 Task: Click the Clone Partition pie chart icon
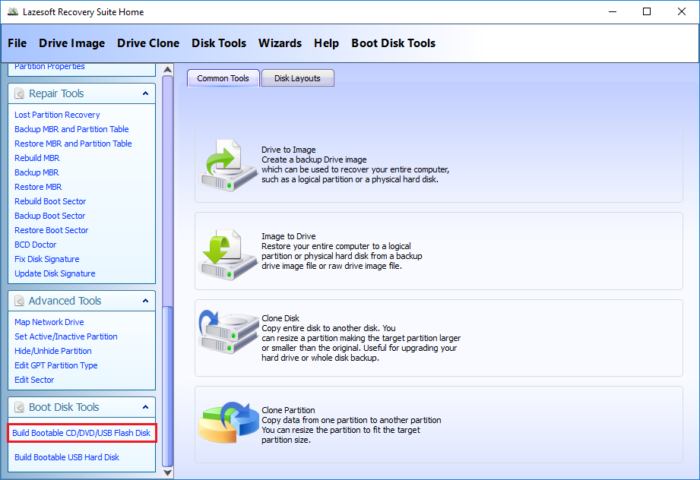(228, 422)
